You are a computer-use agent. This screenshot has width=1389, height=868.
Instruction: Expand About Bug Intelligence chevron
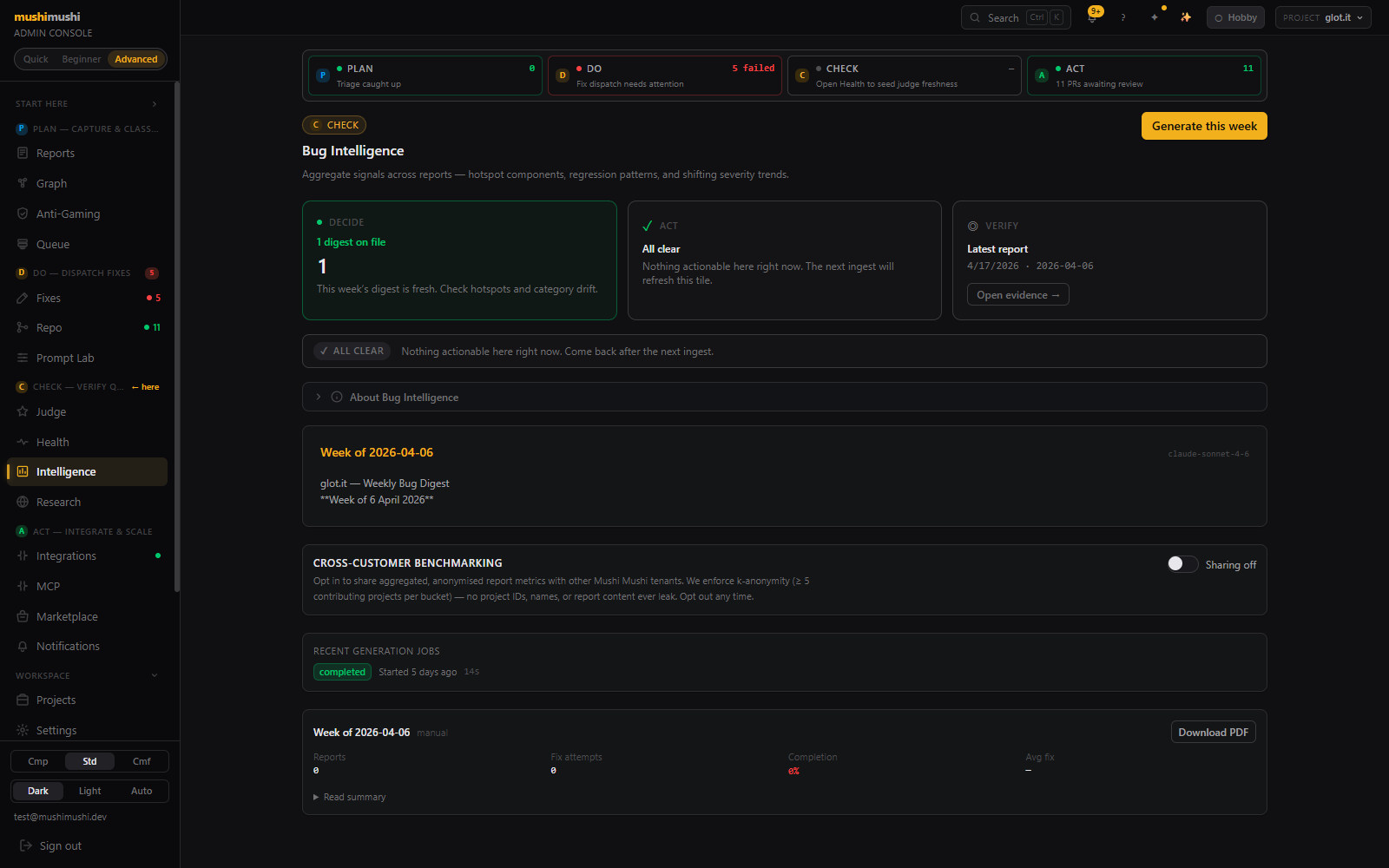coord(319,397)
